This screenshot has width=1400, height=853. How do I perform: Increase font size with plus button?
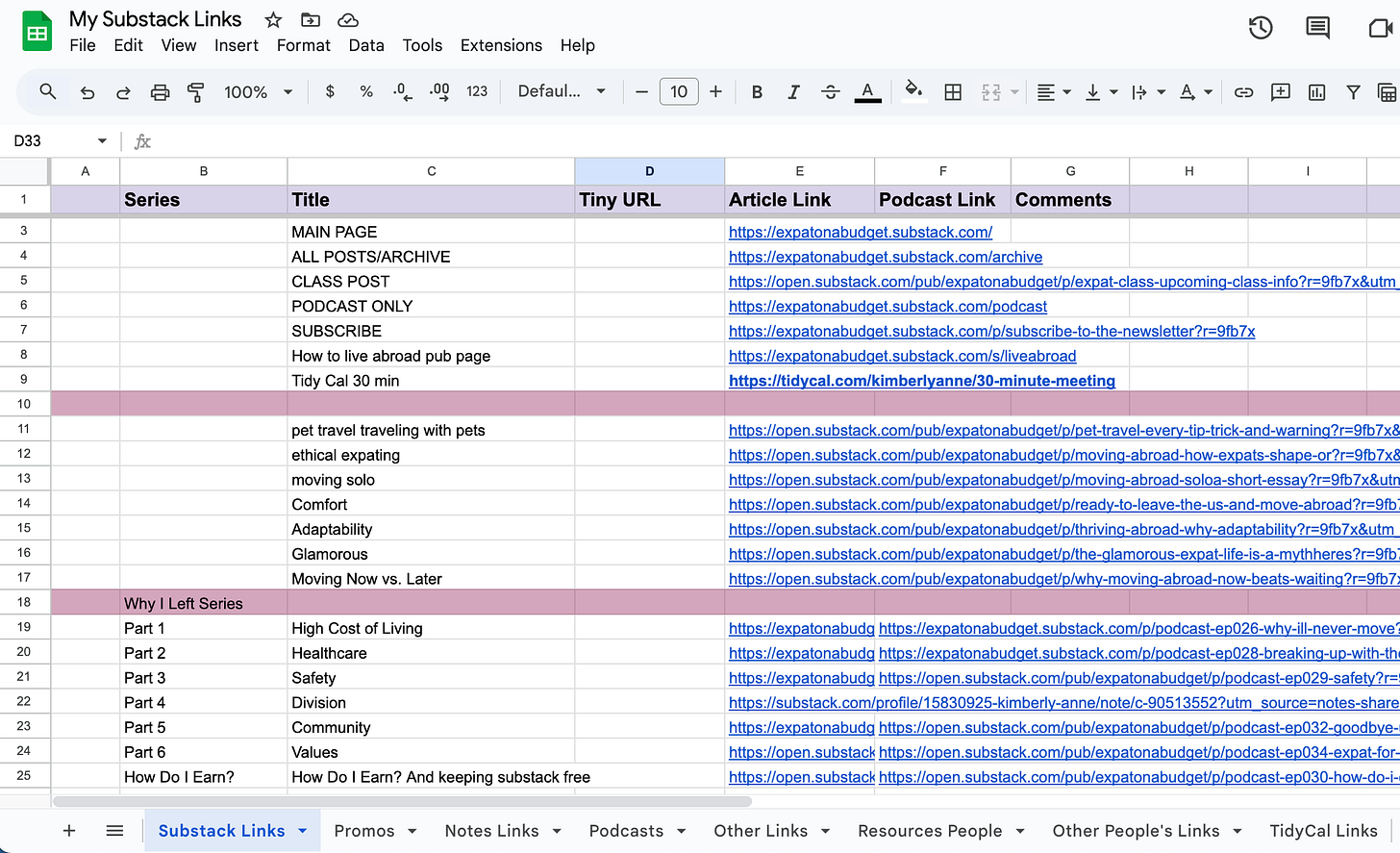click(715, 91)
